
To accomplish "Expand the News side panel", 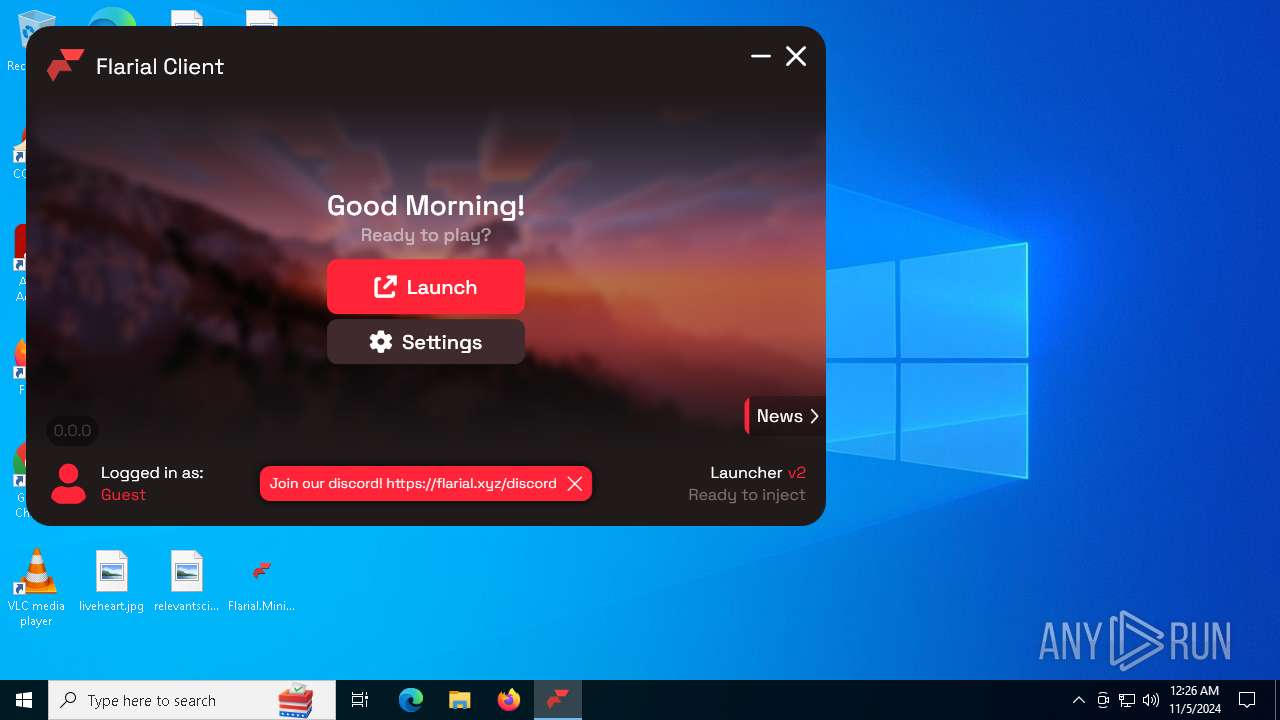I will pyautogui.click(x=785, y=416).
